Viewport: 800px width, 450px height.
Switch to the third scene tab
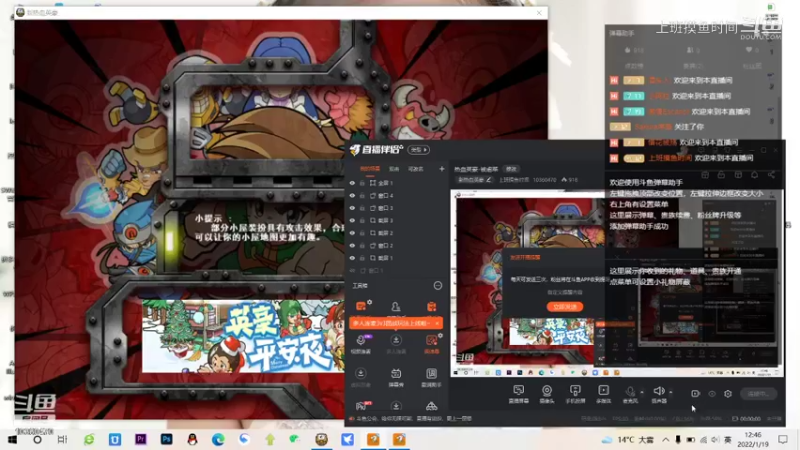(415, 169)
